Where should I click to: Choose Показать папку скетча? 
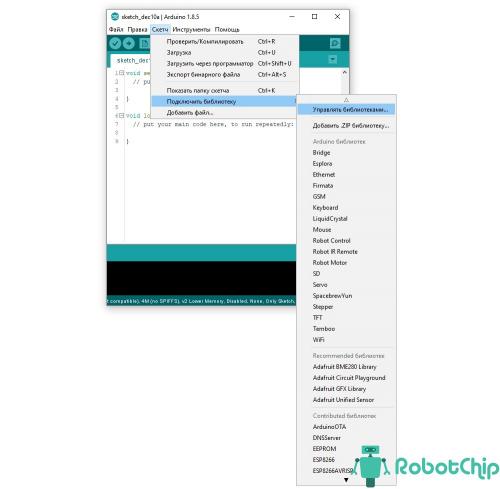click(x=225, y=91)
